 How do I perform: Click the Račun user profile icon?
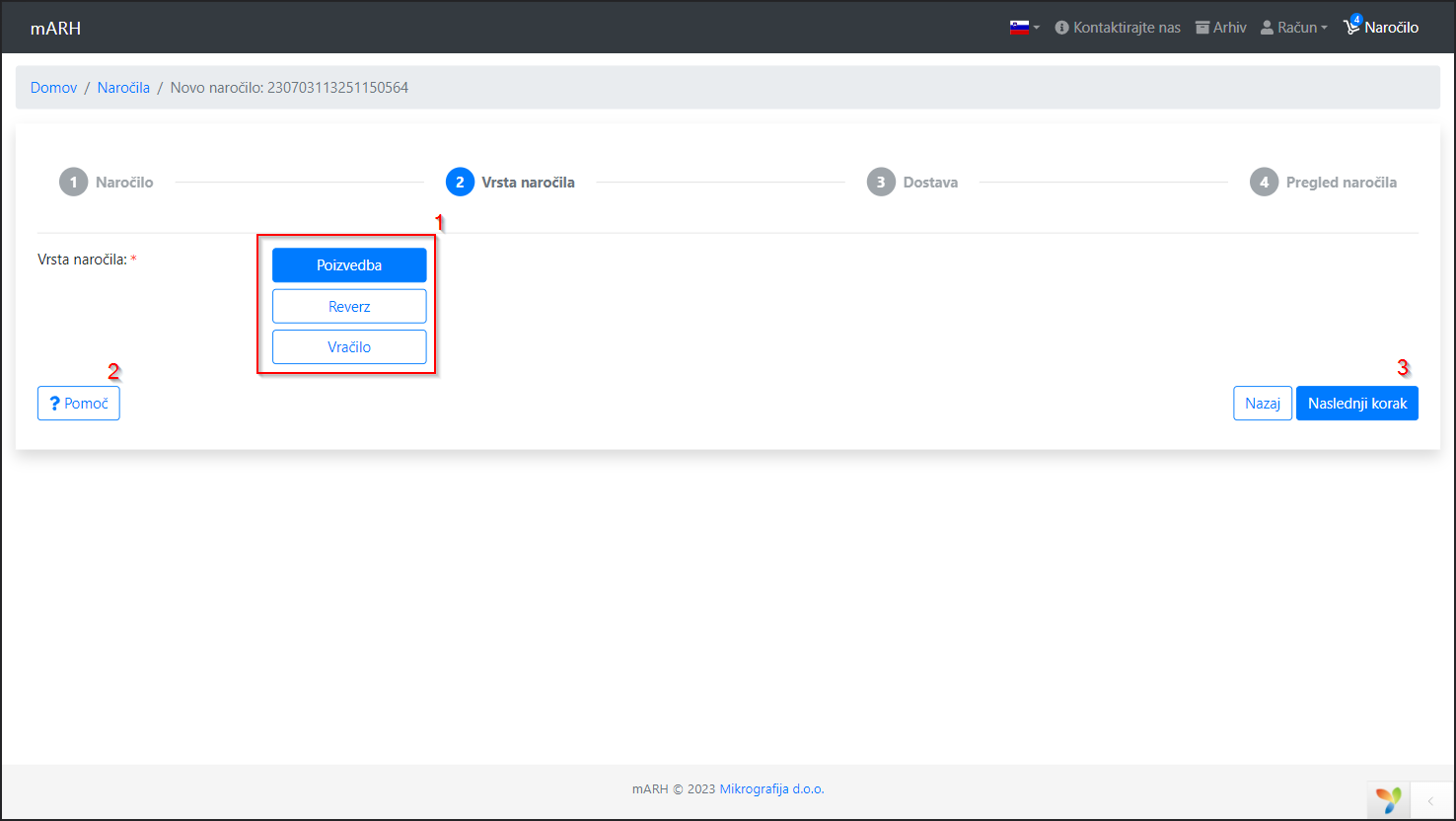click(x=1268, y=28)
